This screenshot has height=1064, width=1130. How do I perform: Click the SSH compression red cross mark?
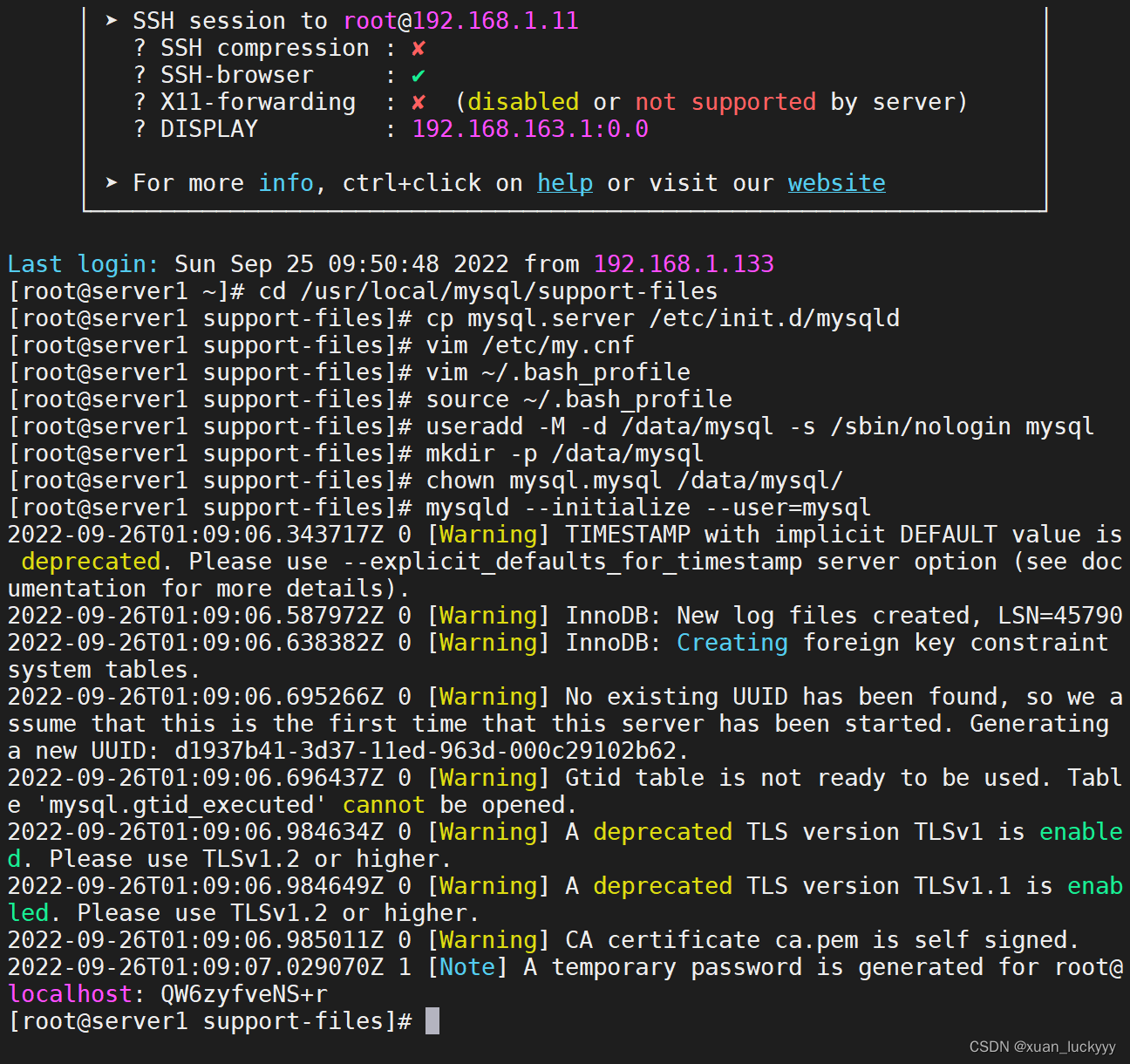point(419,48)
